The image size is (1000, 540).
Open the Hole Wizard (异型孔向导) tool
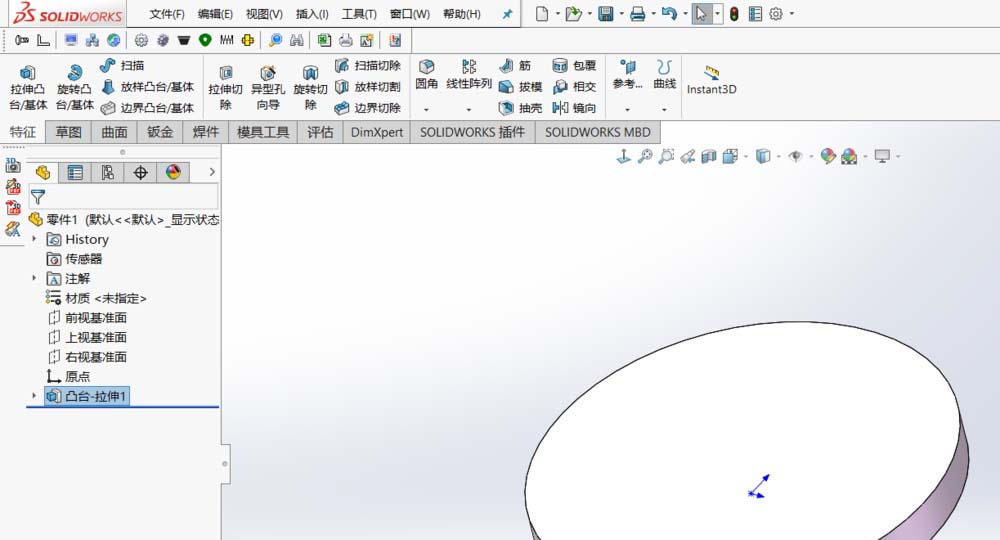point(268,88)
